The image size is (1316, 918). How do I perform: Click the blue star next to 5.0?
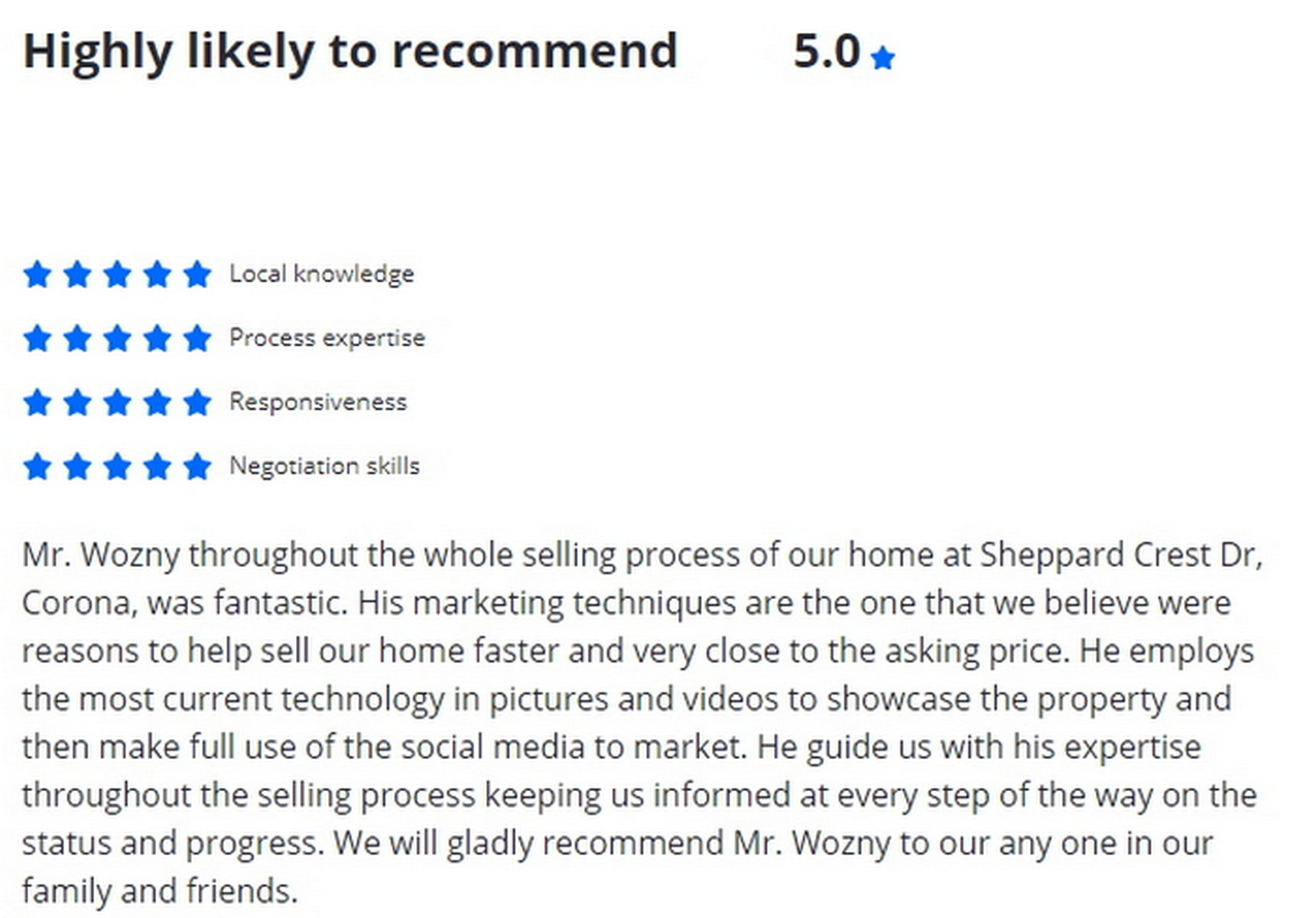point(882,57)
